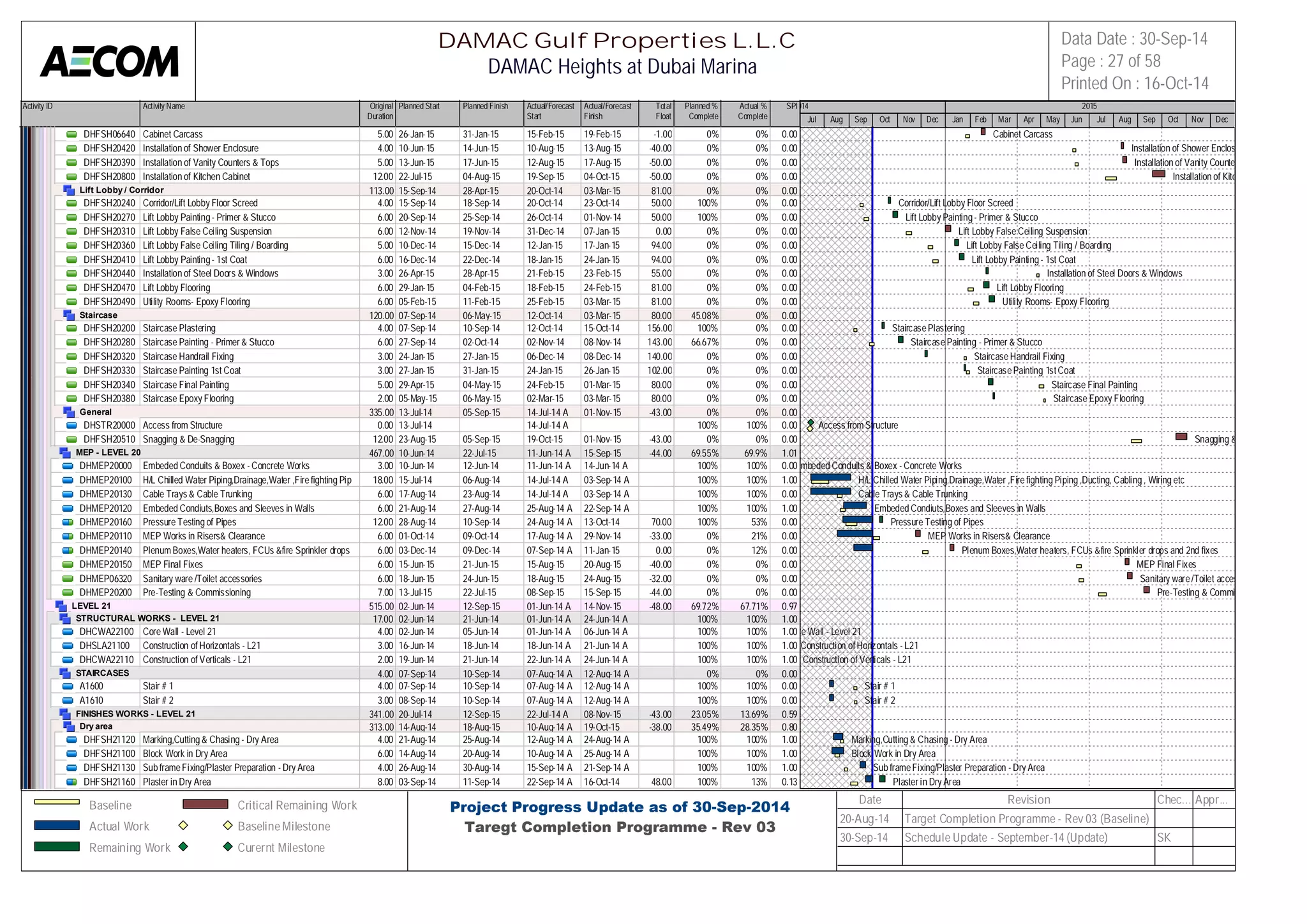Image resolution: width=1307 pixels, height=924 pixels.
Task: Click the WBS icon for Lift Lobby / Corridor
Action: [x=69, y=190]
